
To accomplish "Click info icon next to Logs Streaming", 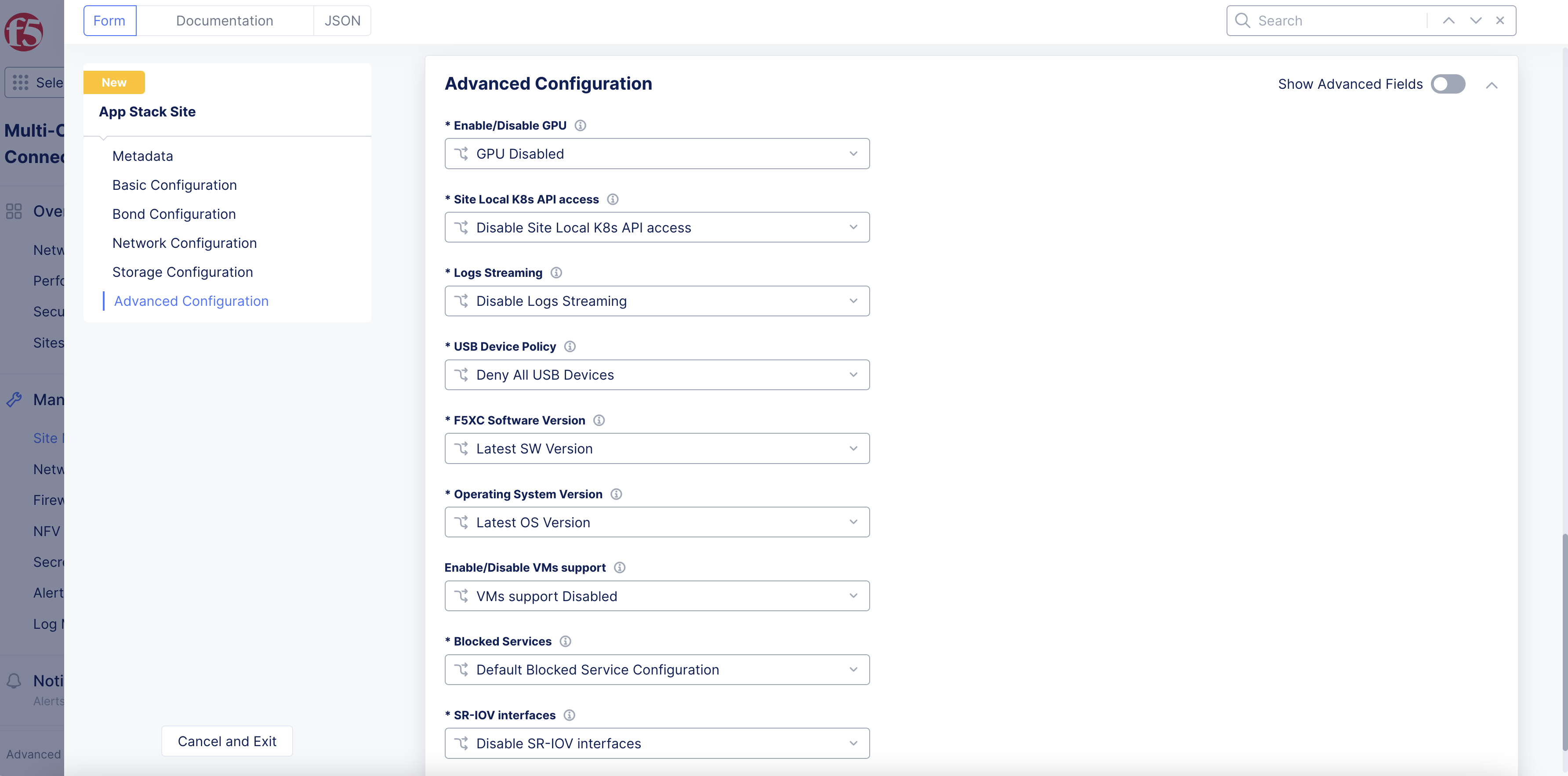I will tap(556, 273).
